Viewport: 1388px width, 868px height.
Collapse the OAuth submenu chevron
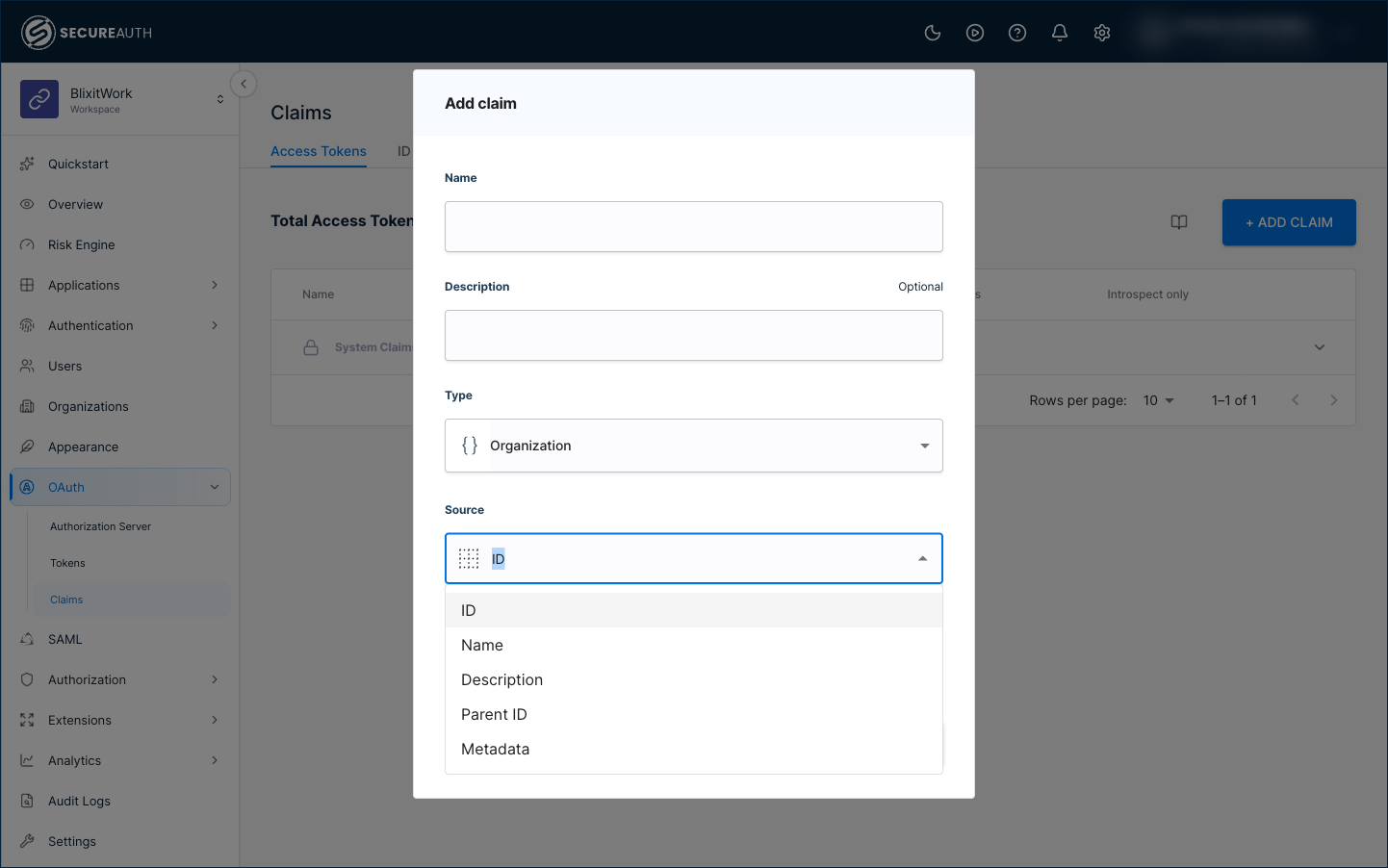[x=215, y=487]
